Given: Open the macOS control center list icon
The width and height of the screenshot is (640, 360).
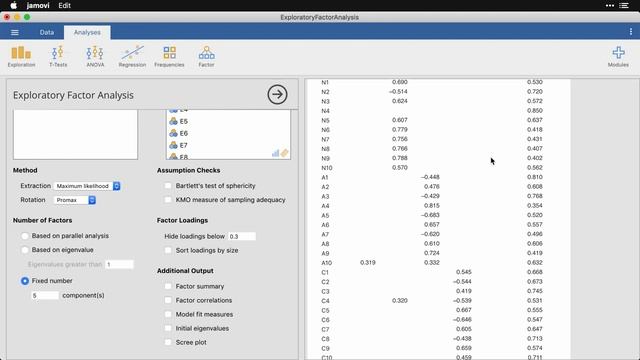Looking at the screenshot, I should click(x=624, y=5).
